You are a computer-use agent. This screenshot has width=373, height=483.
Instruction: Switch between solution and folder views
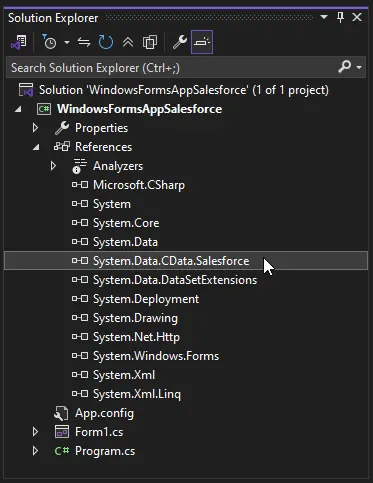tap(19, 42)
